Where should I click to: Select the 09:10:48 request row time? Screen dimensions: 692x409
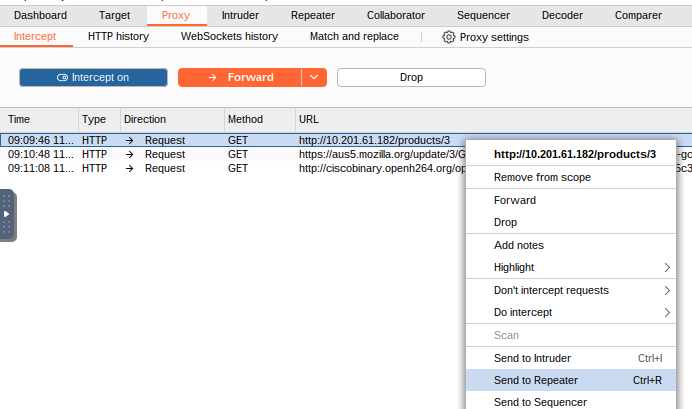41,154
